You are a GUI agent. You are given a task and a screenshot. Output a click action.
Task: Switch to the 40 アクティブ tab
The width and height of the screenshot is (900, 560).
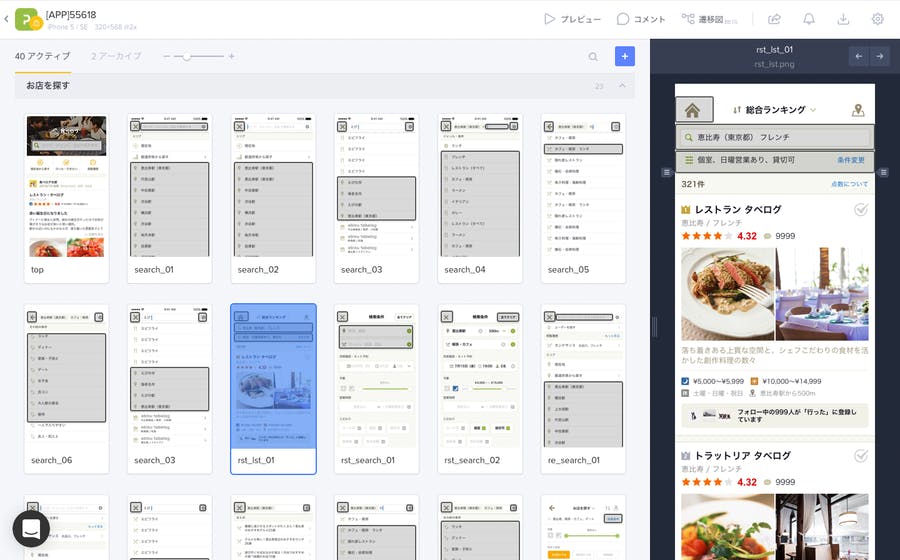42,56
